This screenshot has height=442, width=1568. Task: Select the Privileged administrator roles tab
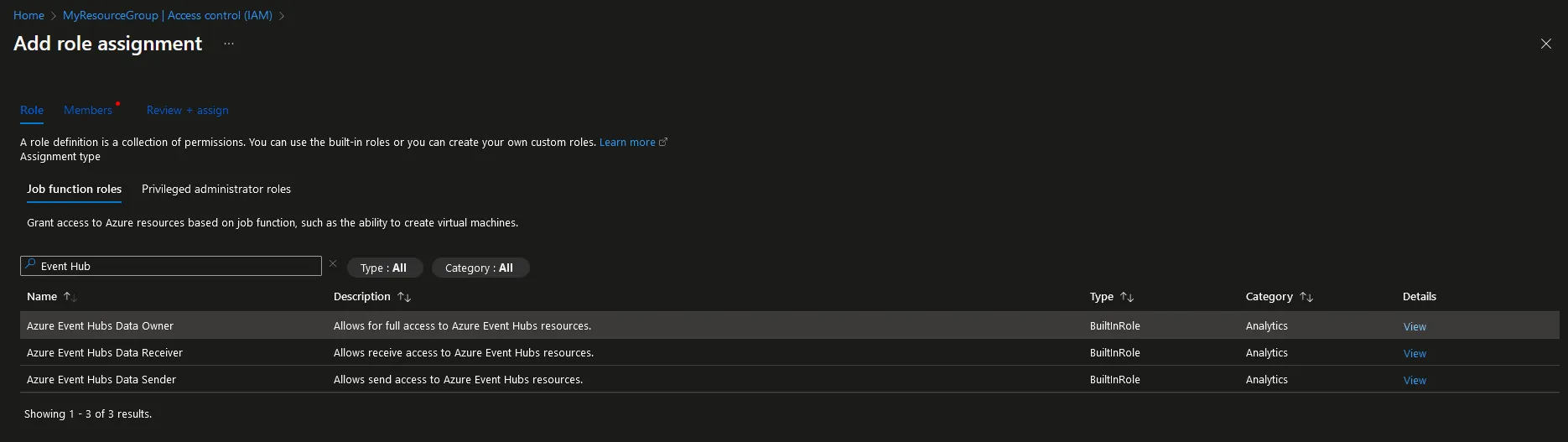point(216,189)
